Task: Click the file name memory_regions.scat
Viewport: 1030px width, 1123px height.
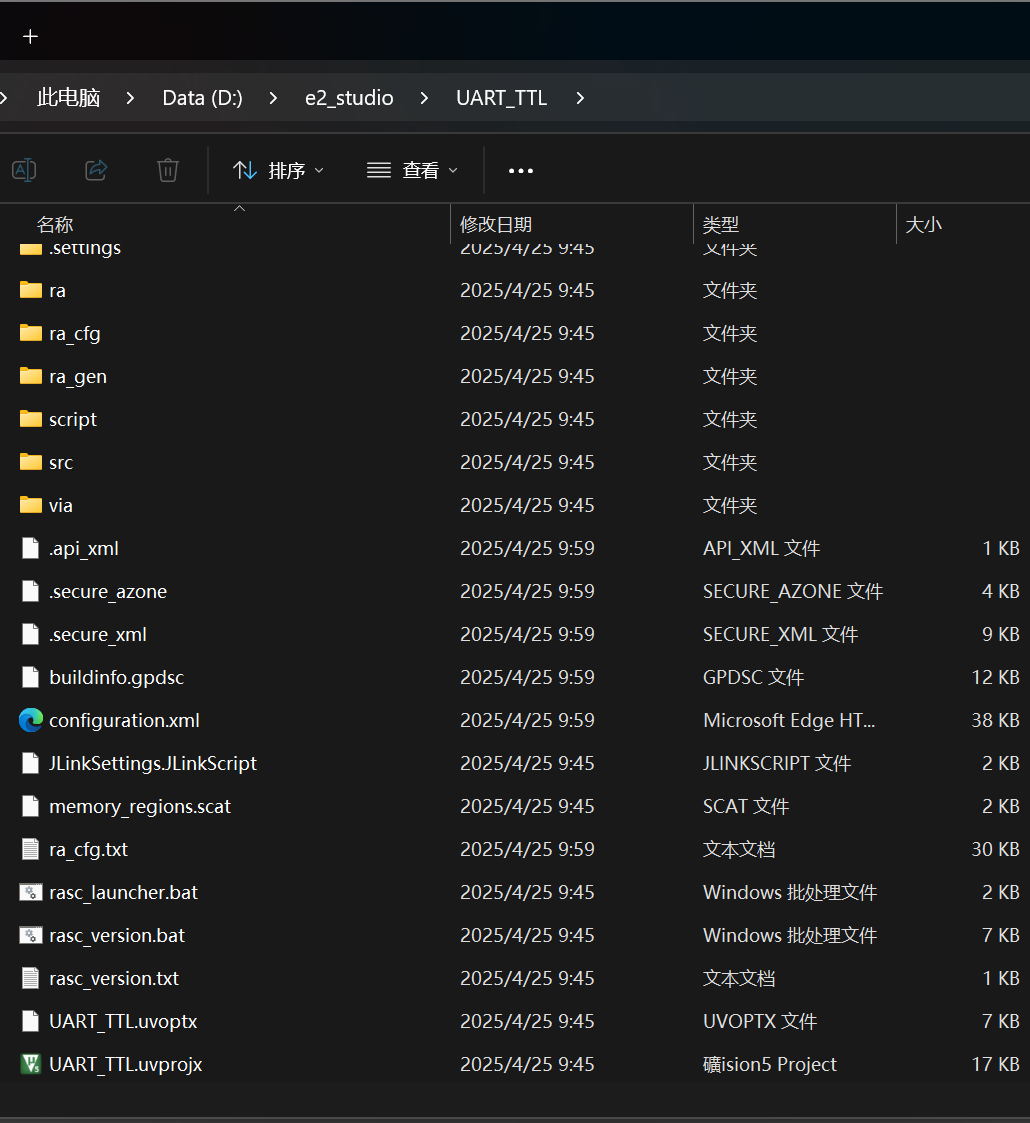Action: 140,806
